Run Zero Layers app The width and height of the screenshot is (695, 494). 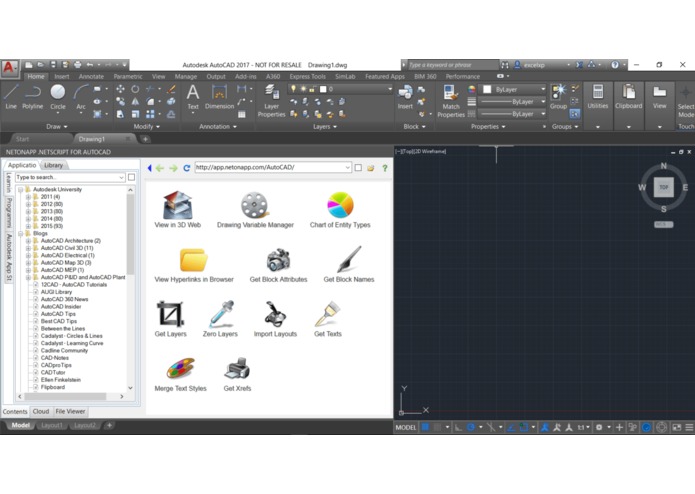tap(220, 319)
